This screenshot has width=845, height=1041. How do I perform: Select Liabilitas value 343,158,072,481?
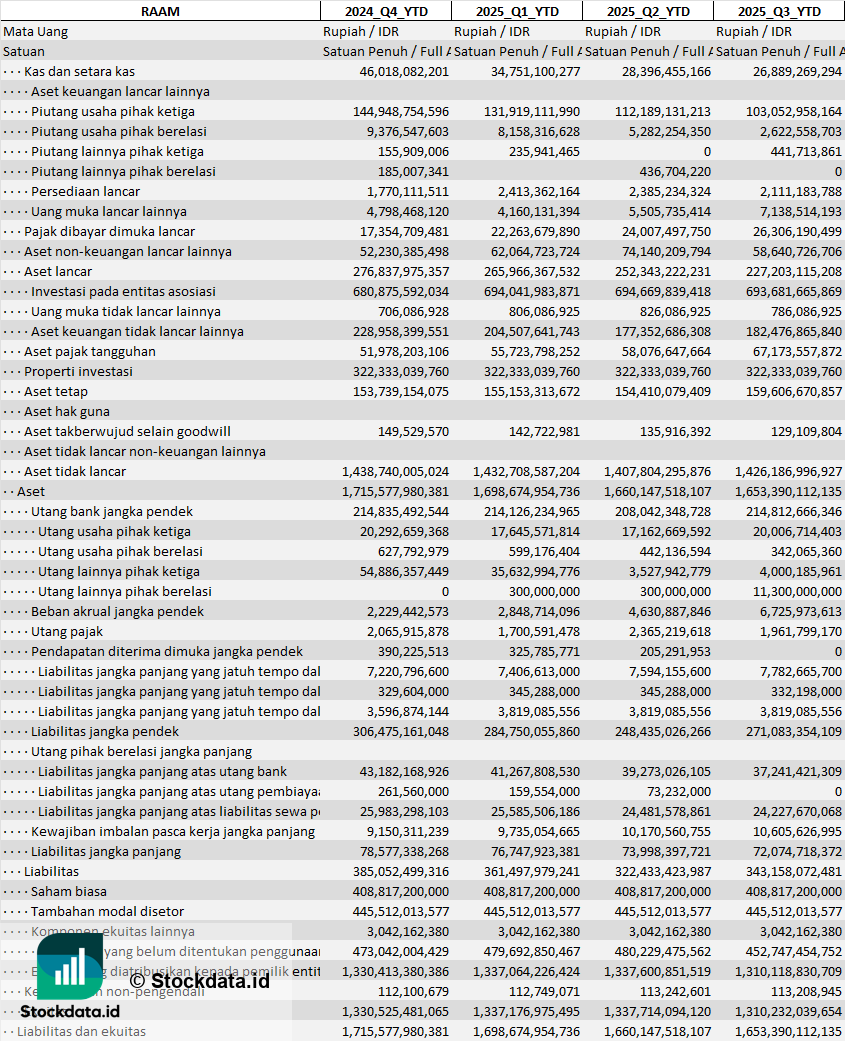pyautogui.click(x=794, y=872)
